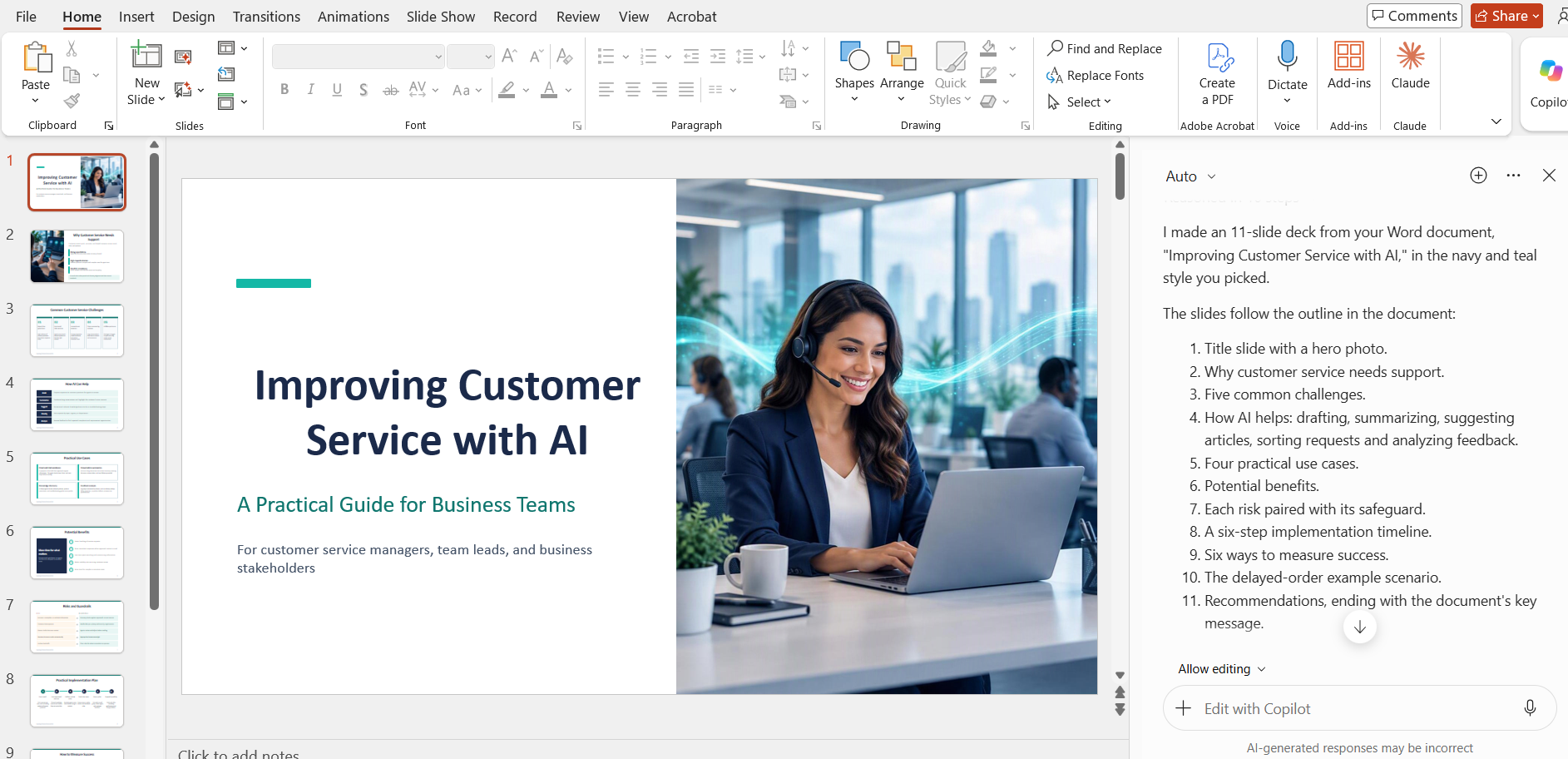
Task: Select slide 4 thumbnail
Action: (x=77, y=404)
